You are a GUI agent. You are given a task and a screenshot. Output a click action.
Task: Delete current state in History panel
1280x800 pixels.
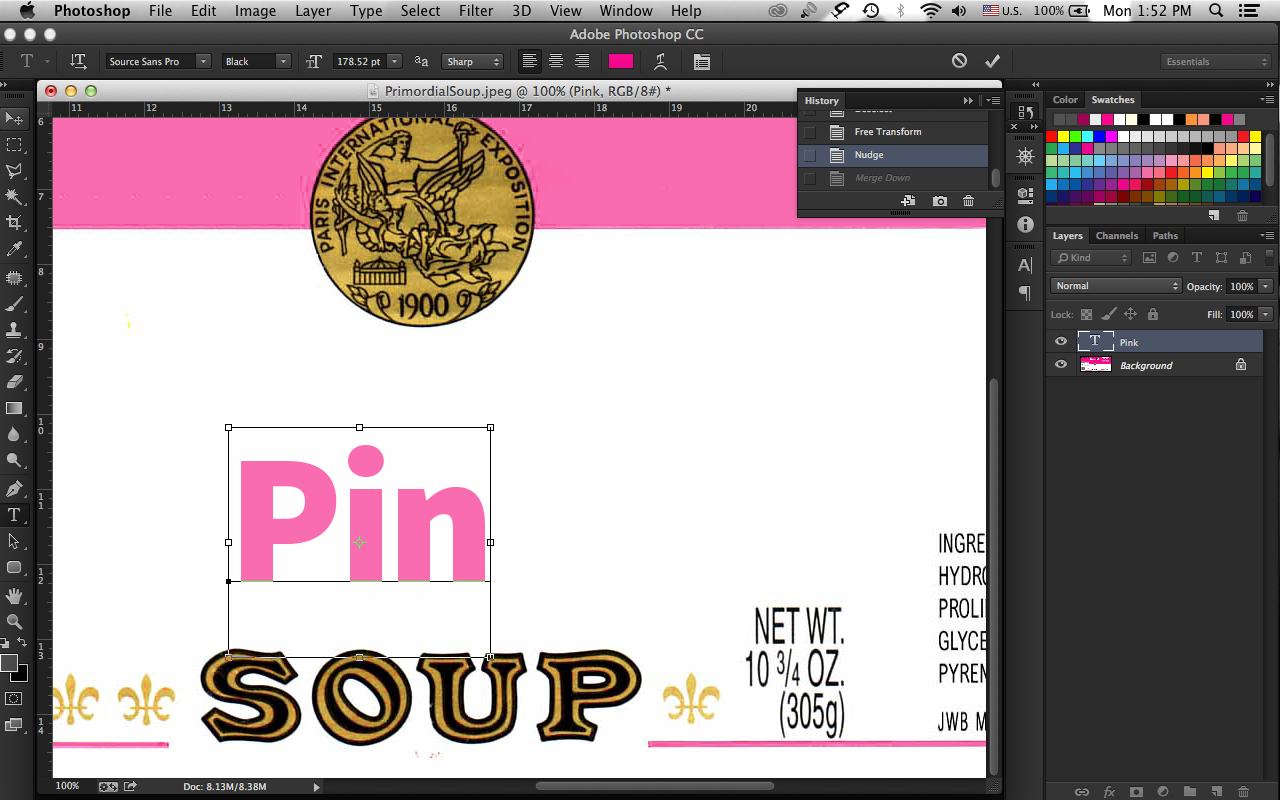pyautogui.click(x=968, y=201)
